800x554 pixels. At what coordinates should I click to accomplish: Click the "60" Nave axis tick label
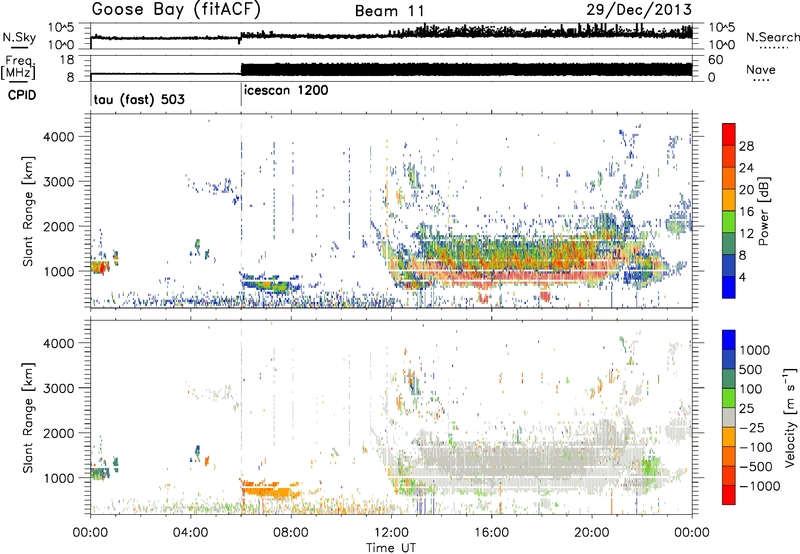click(x=716, y=60)
